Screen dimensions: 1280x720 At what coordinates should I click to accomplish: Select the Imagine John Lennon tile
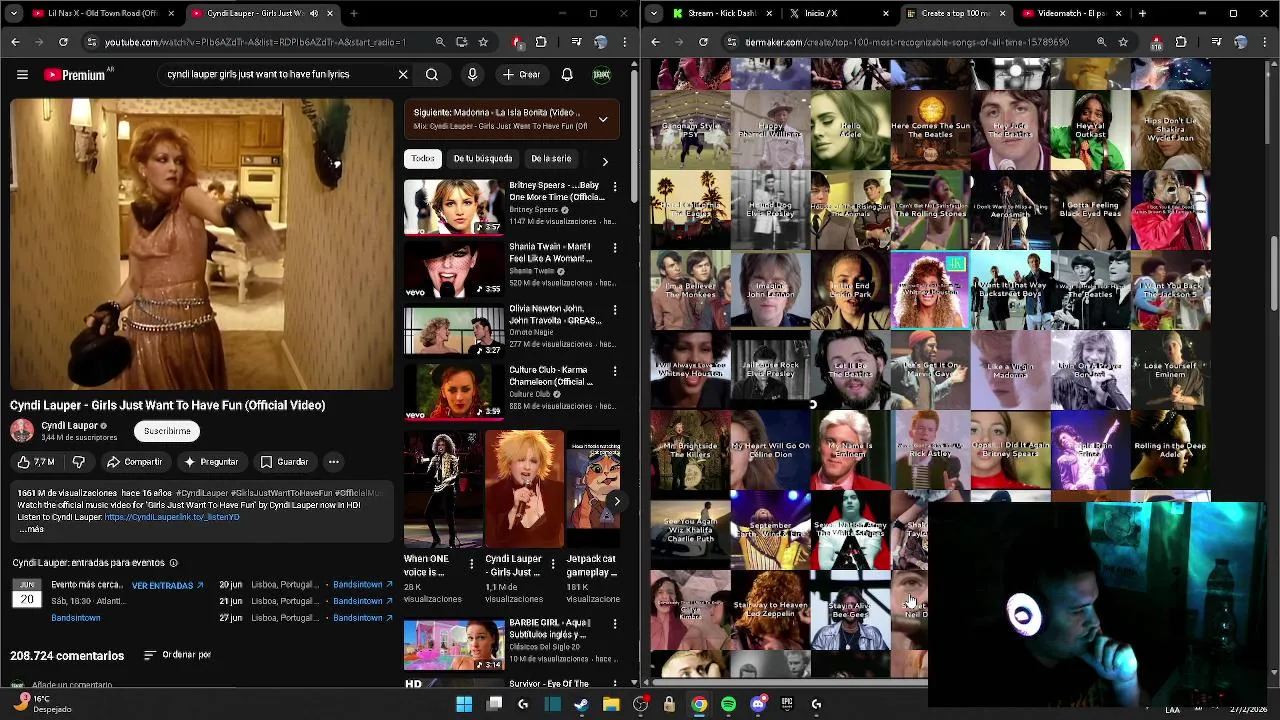[x=770, y=289]
